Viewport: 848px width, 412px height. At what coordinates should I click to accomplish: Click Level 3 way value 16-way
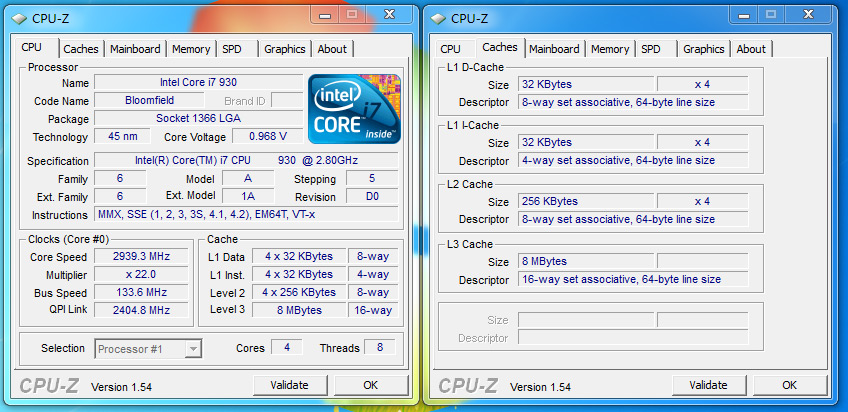pyautogui.click(x=373, y=310)
